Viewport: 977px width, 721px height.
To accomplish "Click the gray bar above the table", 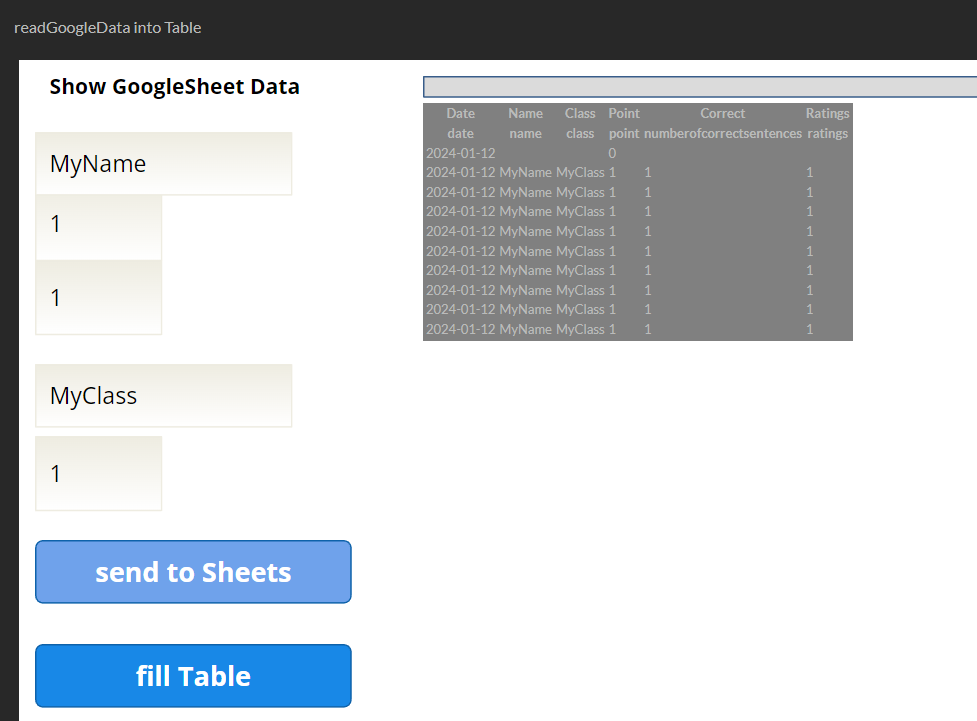I will click(x=700, y=87).
